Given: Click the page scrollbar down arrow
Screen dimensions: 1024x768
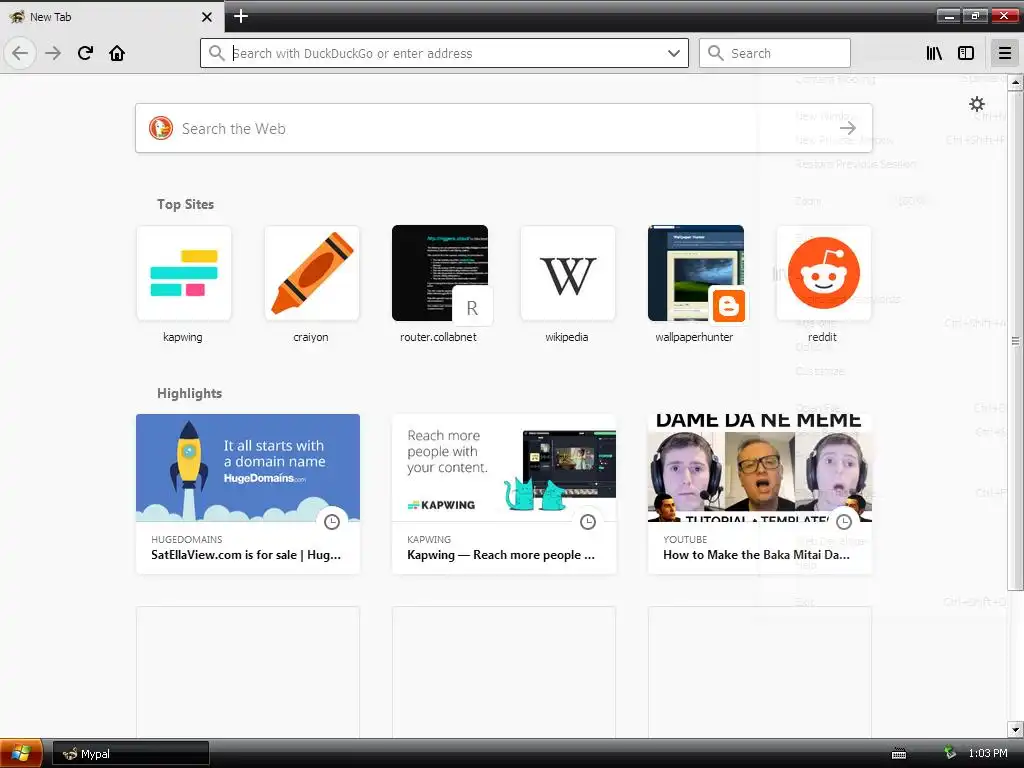Looking at the screenshot, I should coord(1015,729).
